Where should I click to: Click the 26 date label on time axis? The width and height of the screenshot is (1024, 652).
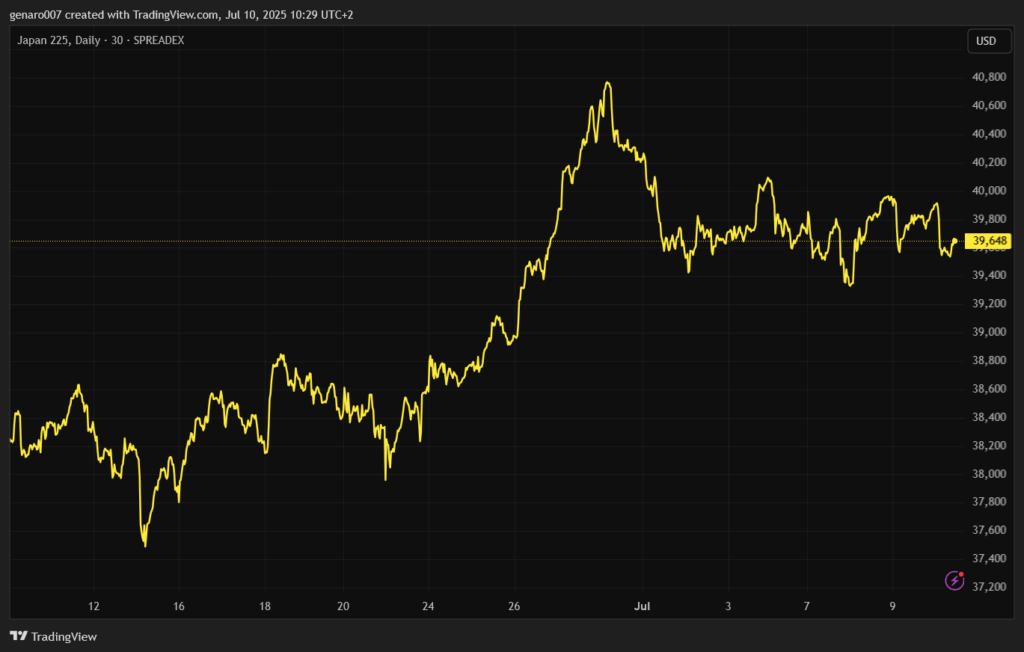coord(514,606)
